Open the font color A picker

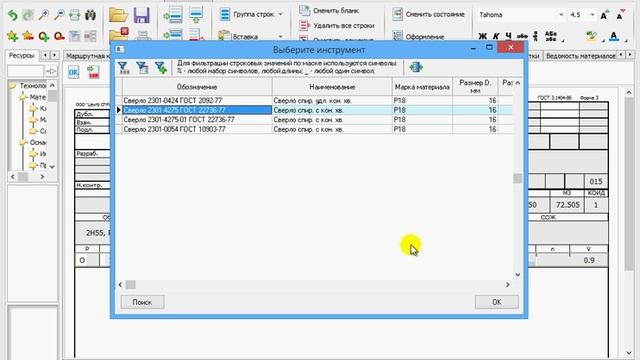point(614,36)
